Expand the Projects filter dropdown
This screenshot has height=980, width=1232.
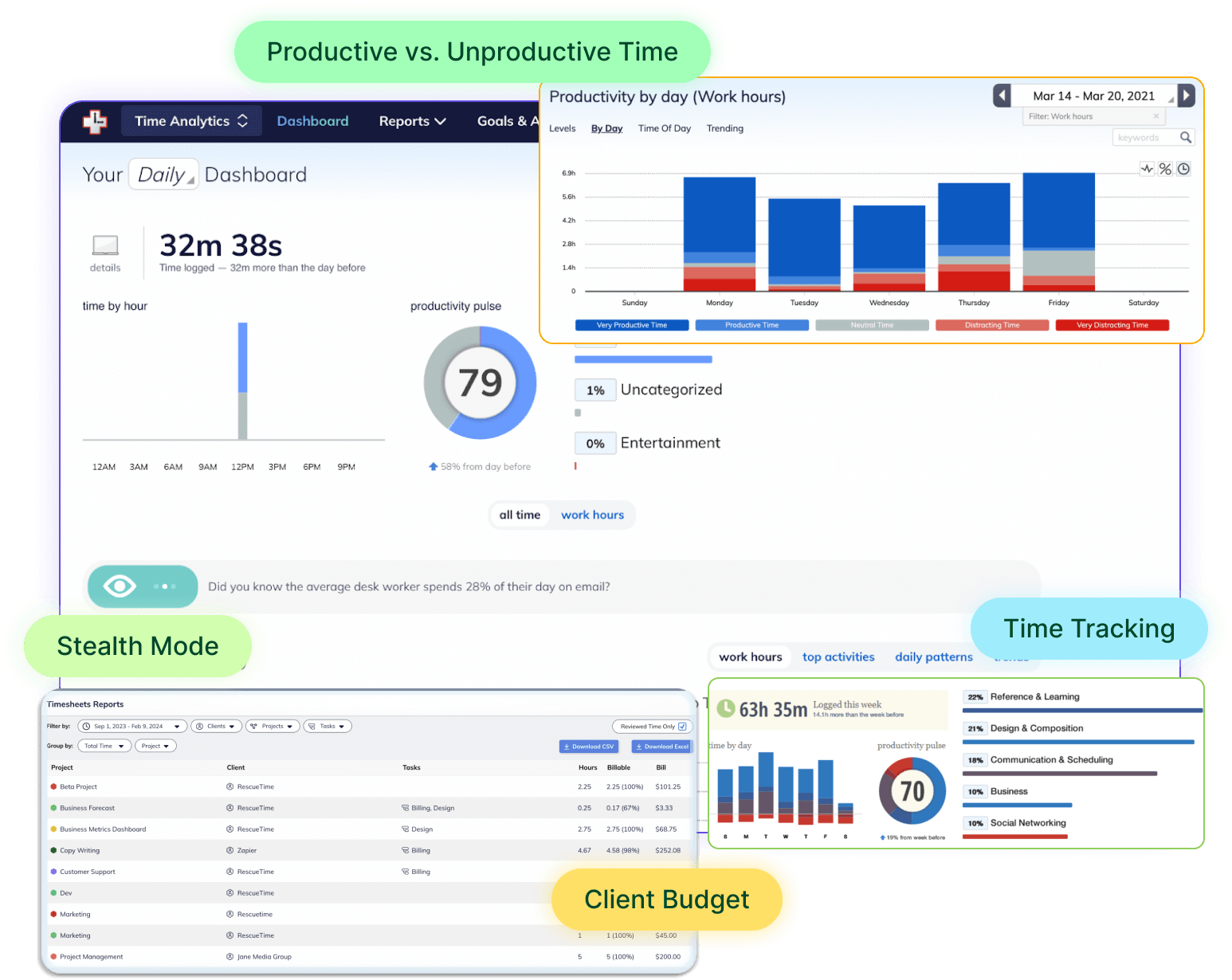tap(273, 726)
